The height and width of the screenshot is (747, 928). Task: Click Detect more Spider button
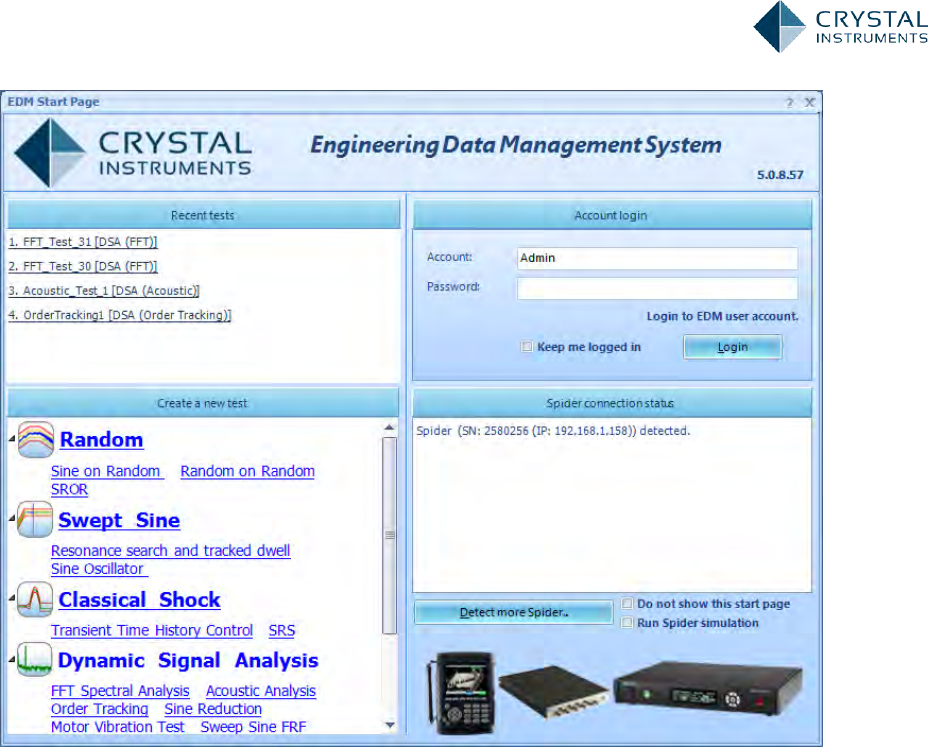514,613
